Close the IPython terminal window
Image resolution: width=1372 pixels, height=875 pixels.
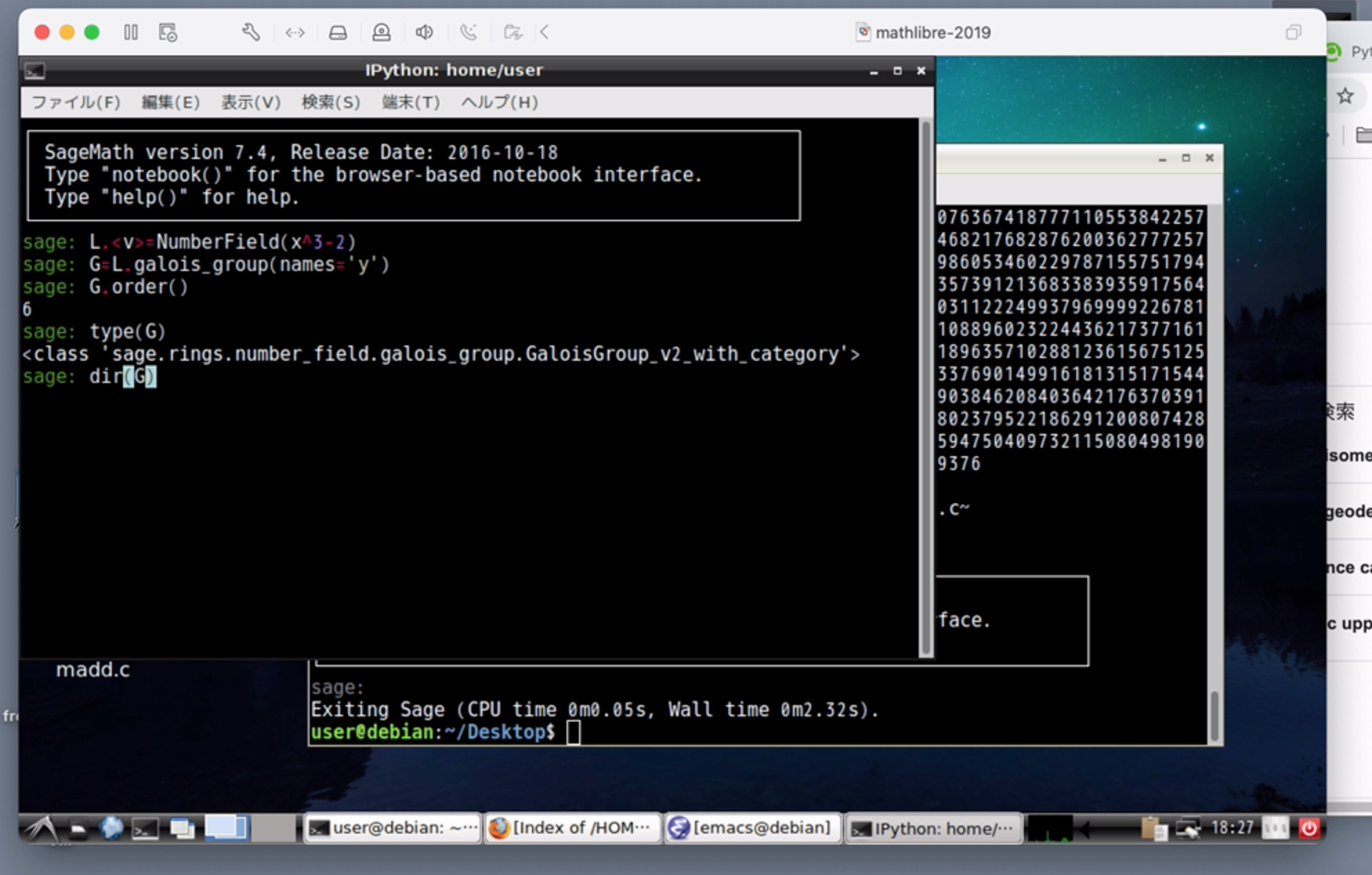(921, 71)
